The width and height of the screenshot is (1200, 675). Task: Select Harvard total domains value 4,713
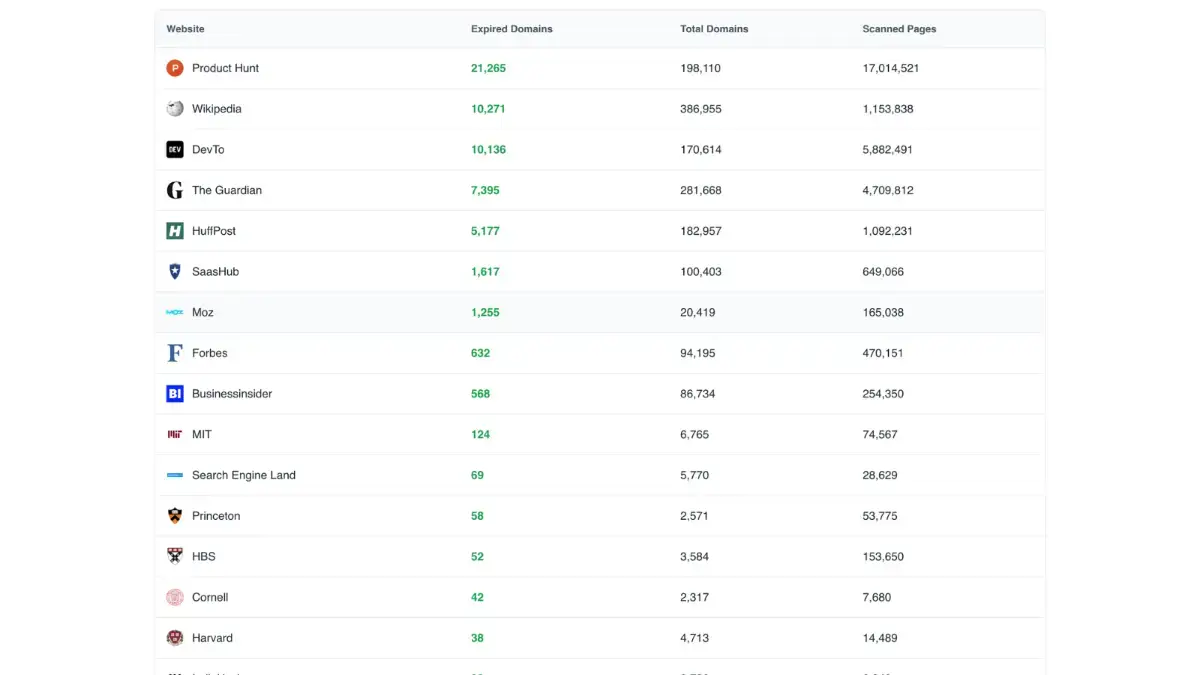[x=695, y=638]
